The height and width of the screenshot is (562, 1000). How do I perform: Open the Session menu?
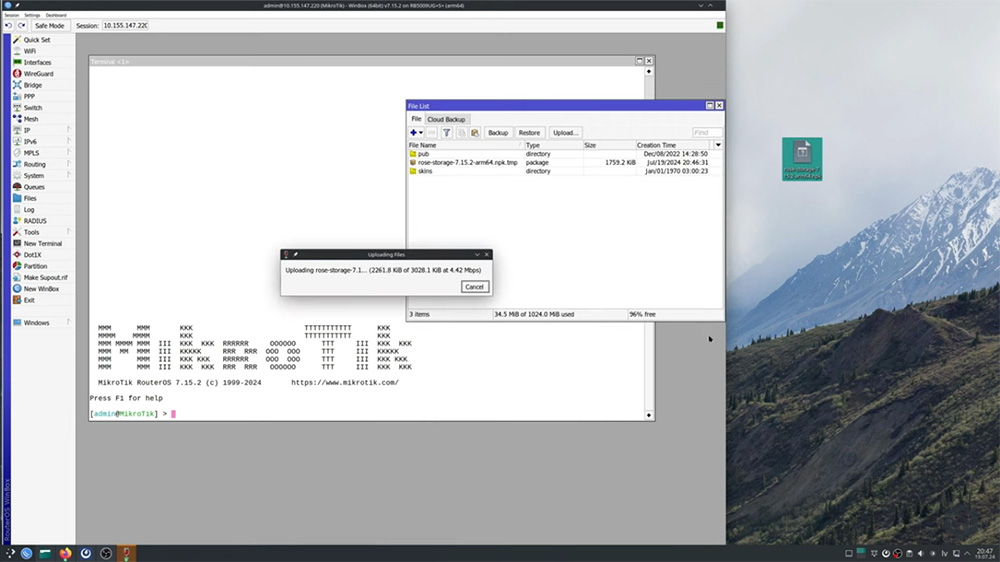11,15
